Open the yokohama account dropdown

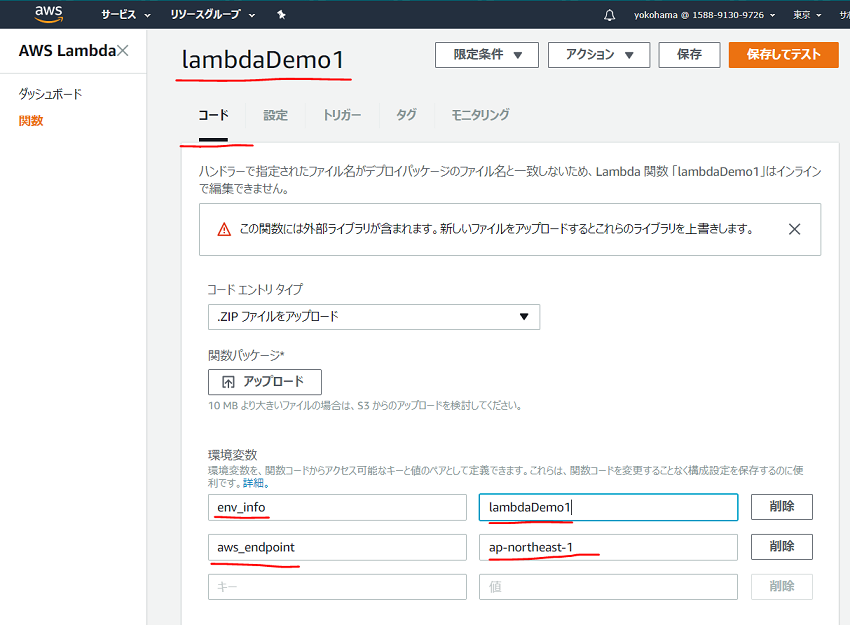click(705, 15)
